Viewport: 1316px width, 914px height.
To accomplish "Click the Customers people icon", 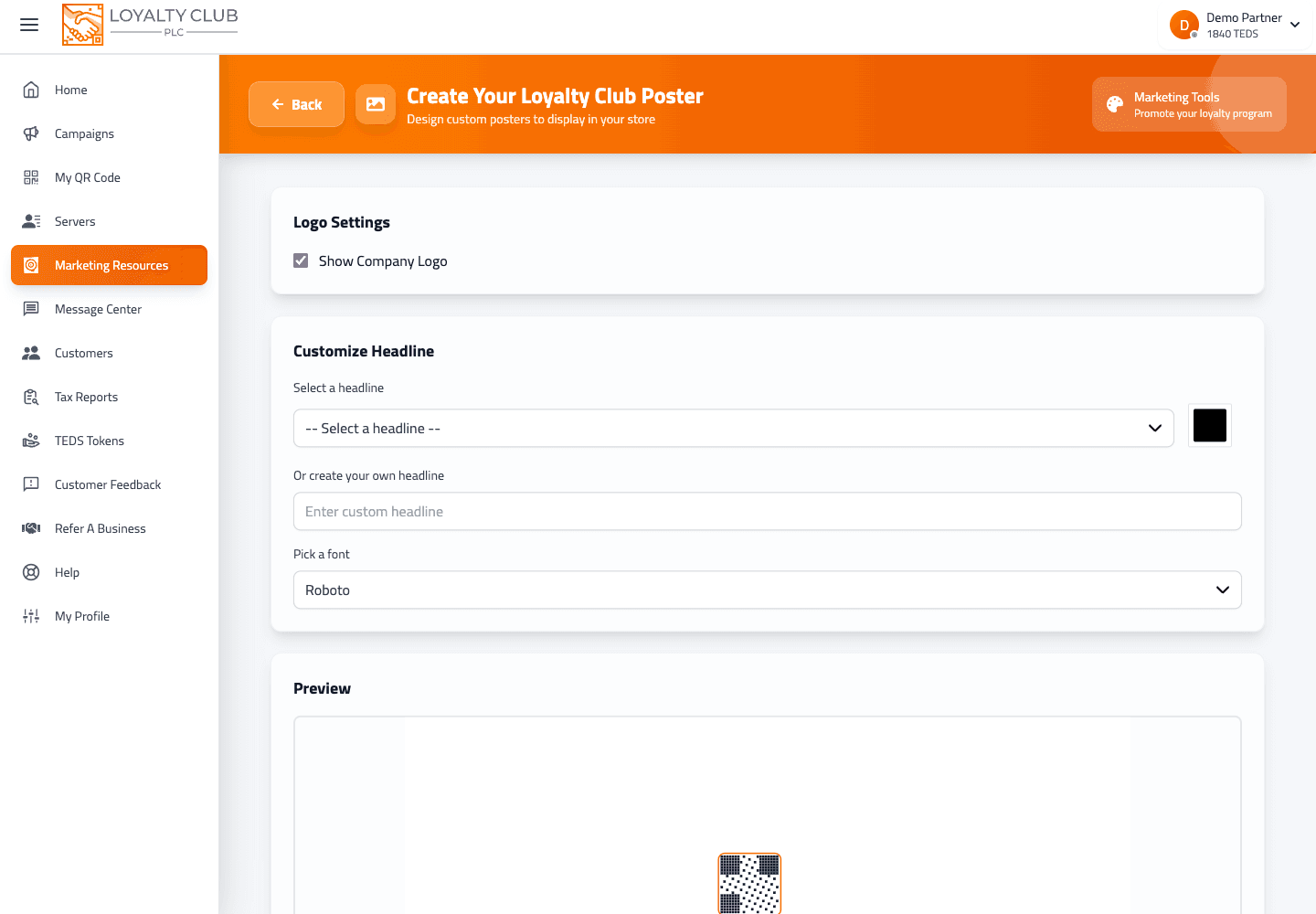I will [31, 353].
